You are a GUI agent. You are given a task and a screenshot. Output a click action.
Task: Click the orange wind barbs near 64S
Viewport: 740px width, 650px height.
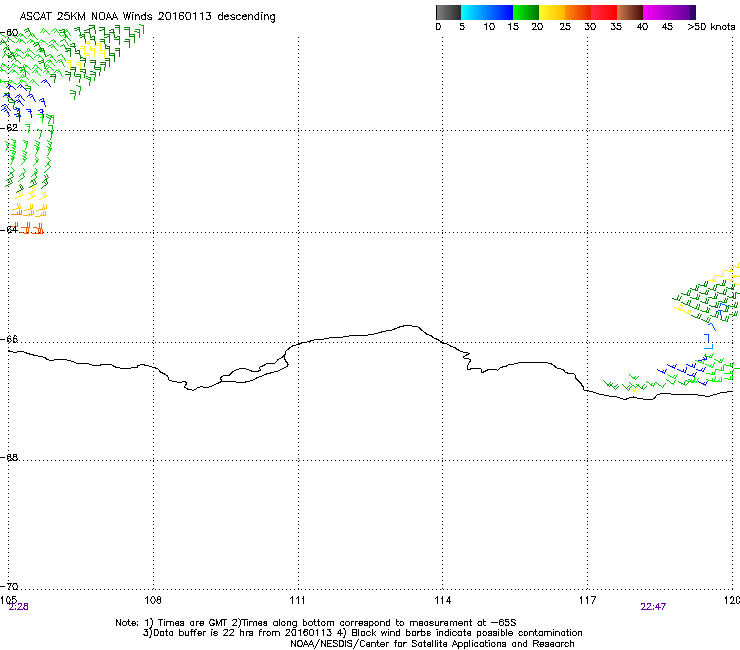[30, 230]
